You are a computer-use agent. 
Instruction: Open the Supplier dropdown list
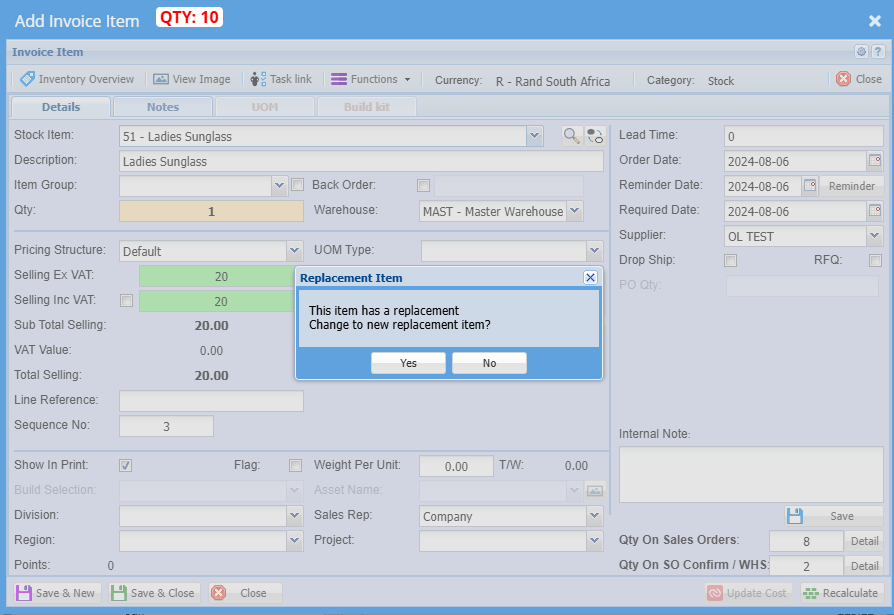point(875,236)
